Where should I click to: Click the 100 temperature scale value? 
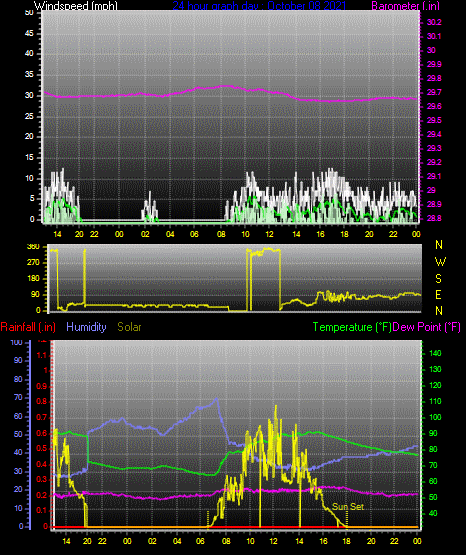point(435,417)
